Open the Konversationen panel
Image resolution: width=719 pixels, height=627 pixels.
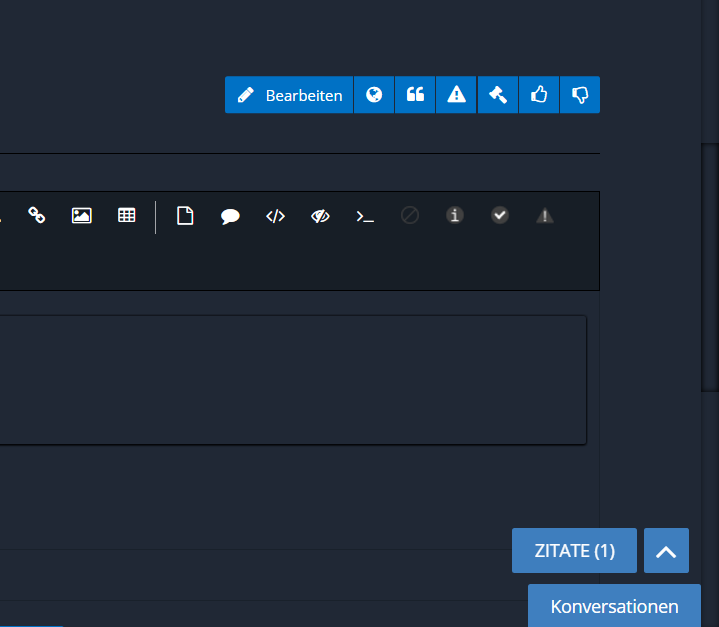coord(614,606)
